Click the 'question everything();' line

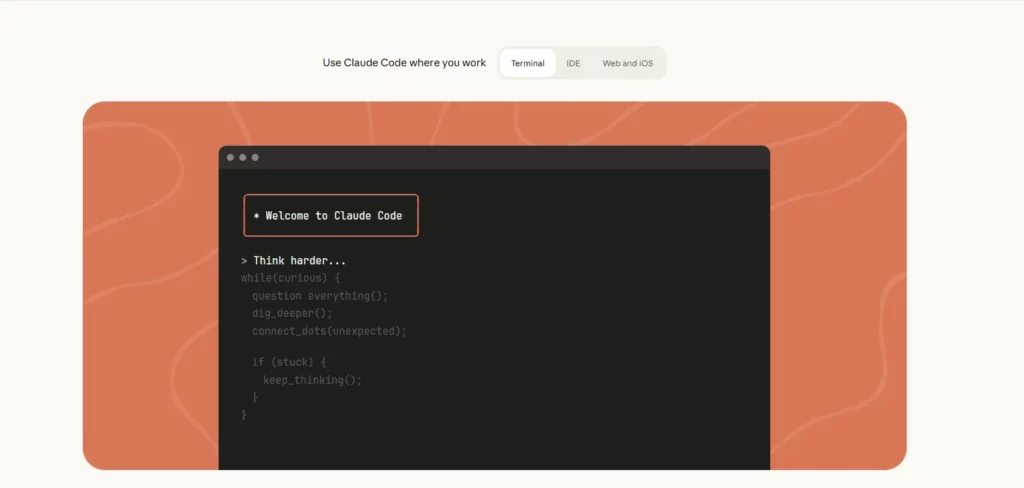coord(320,296)
